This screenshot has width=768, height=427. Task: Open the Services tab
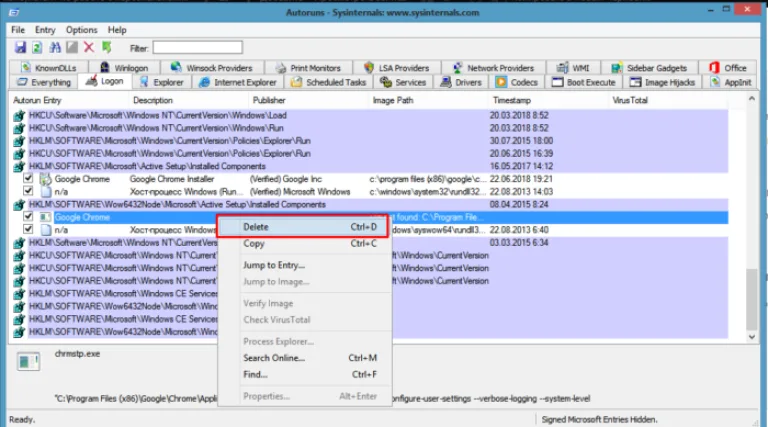(403, 82)
